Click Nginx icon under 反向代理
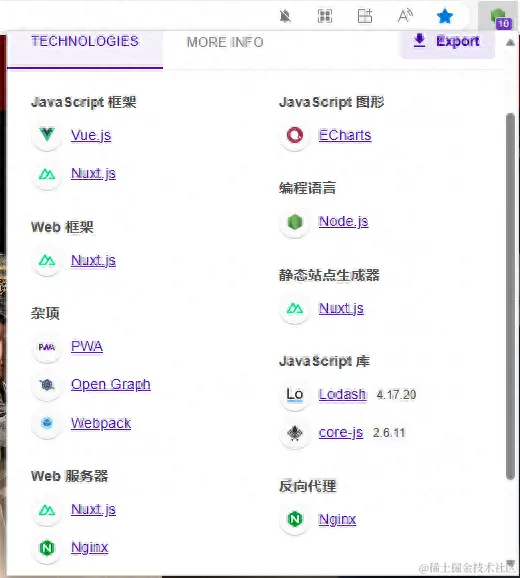520x578 pixels. (295, 519)
